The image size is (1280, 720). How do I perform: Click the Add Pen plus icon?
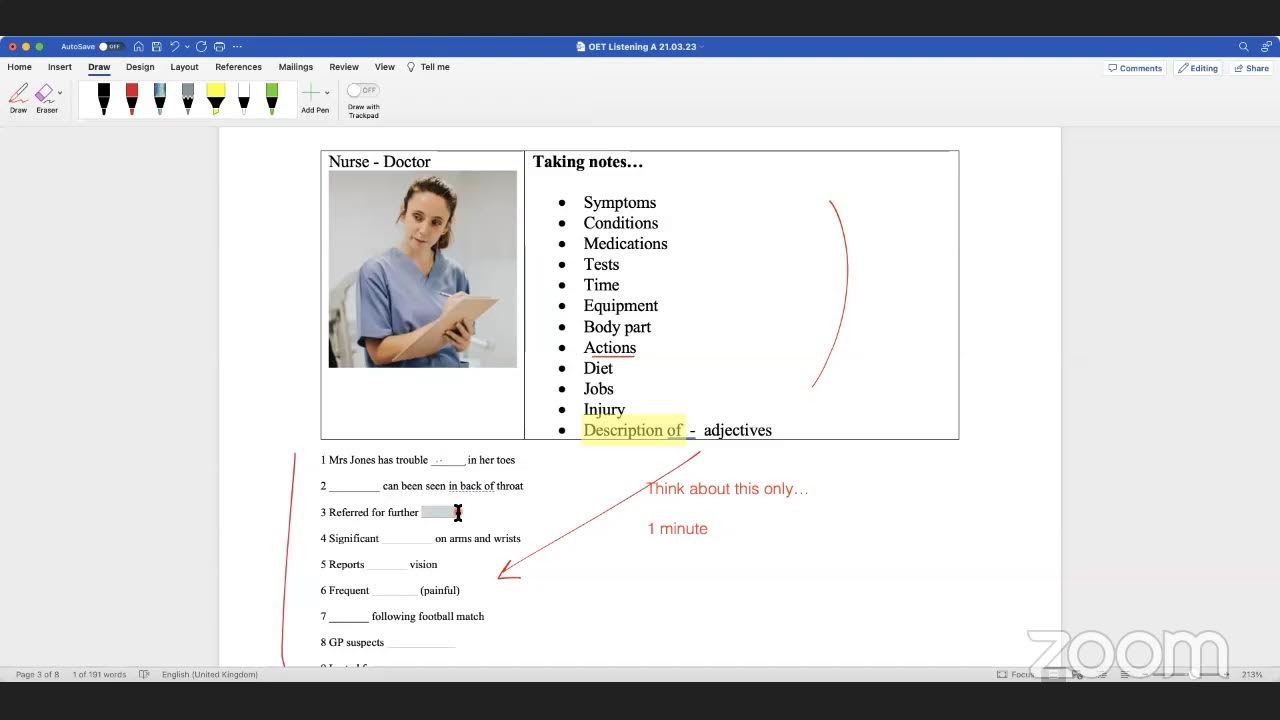click(x=311, y=93)
